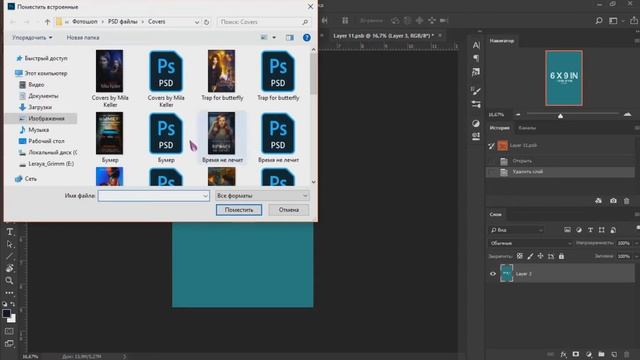Click Photoshop search magnifier icon at top

599,20
